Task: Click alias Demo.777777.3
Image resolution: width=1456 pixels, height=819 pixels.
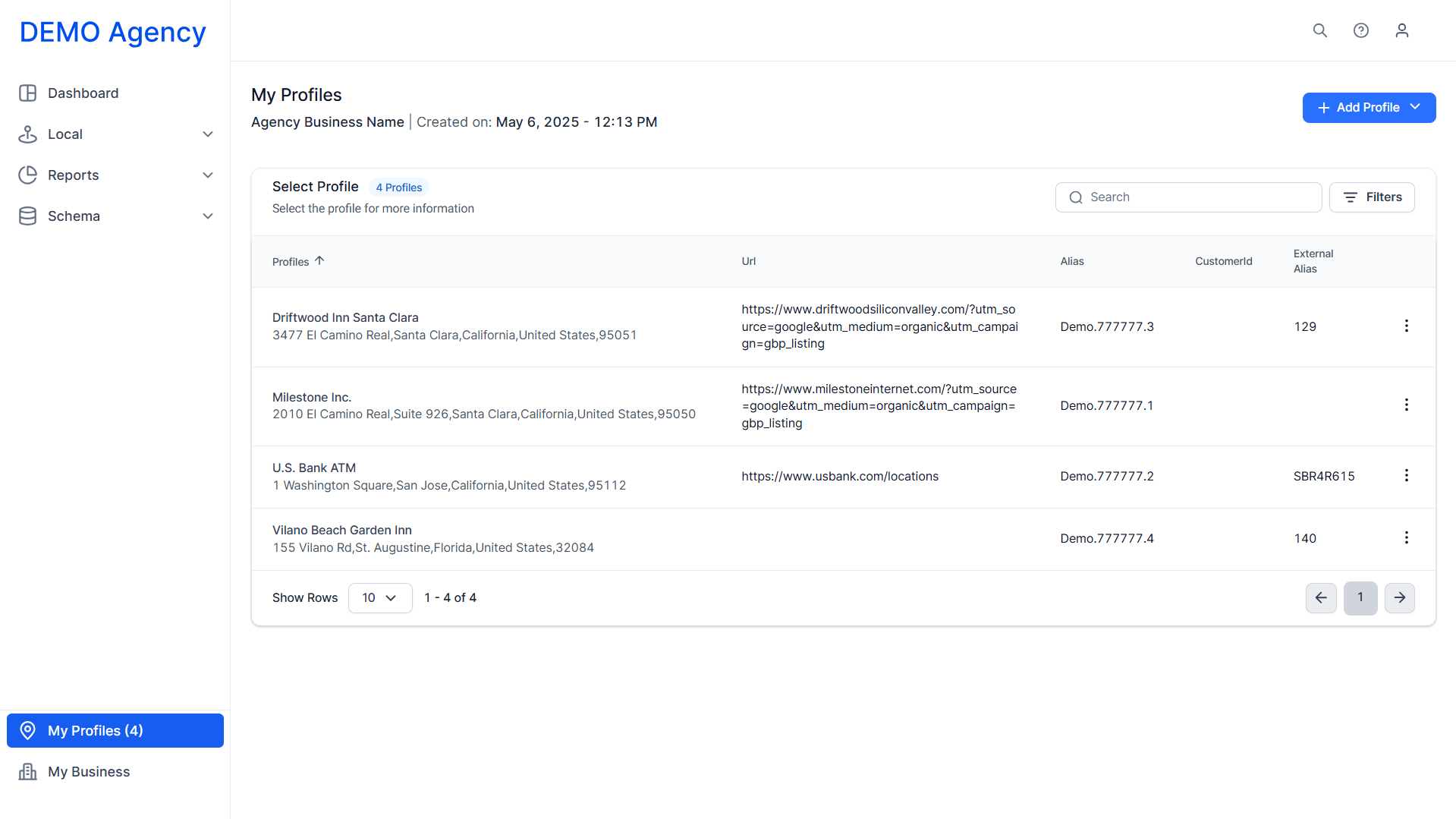Action: [x=1107, y=326]
